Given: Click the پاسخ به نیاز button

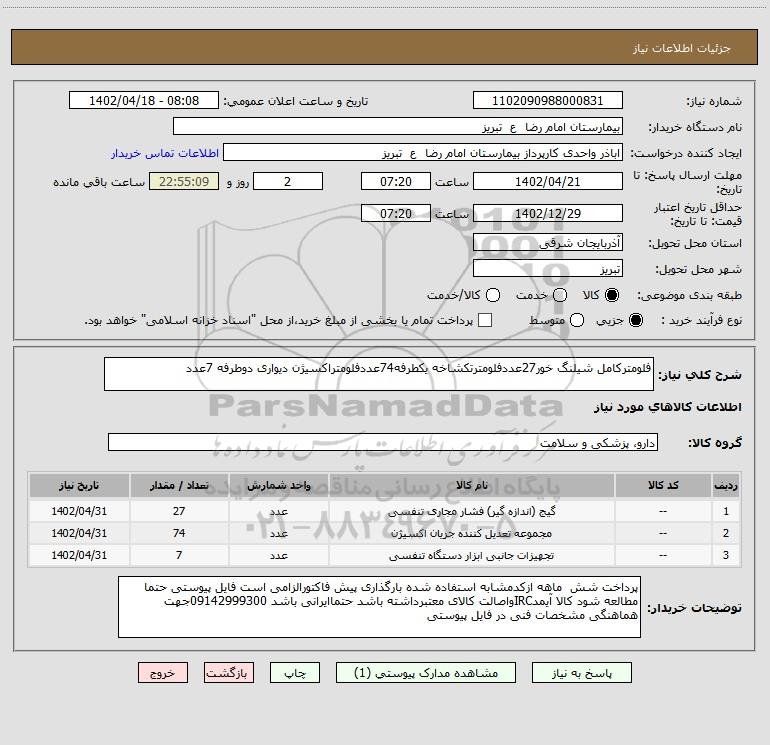Looking at the screenshot, I should tap(582, 673).
